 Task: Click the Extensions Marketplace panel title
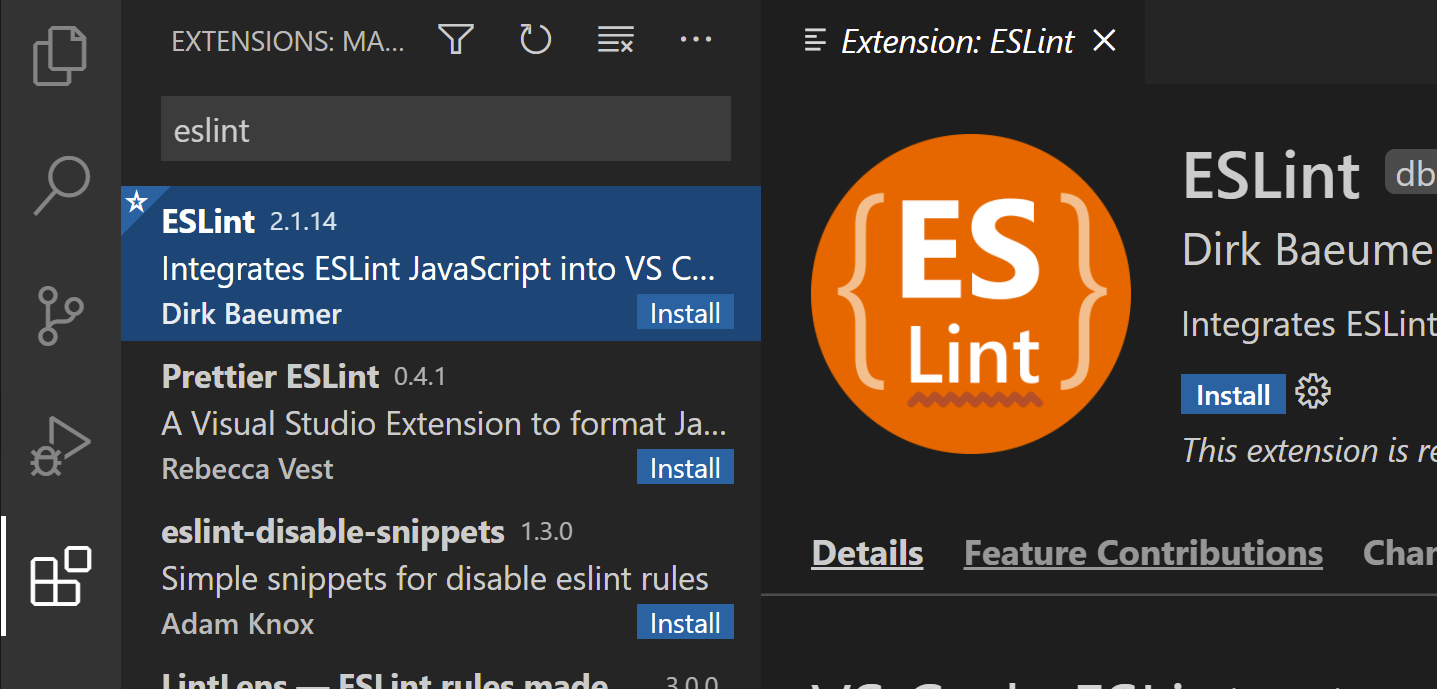[x=288, y=41]
